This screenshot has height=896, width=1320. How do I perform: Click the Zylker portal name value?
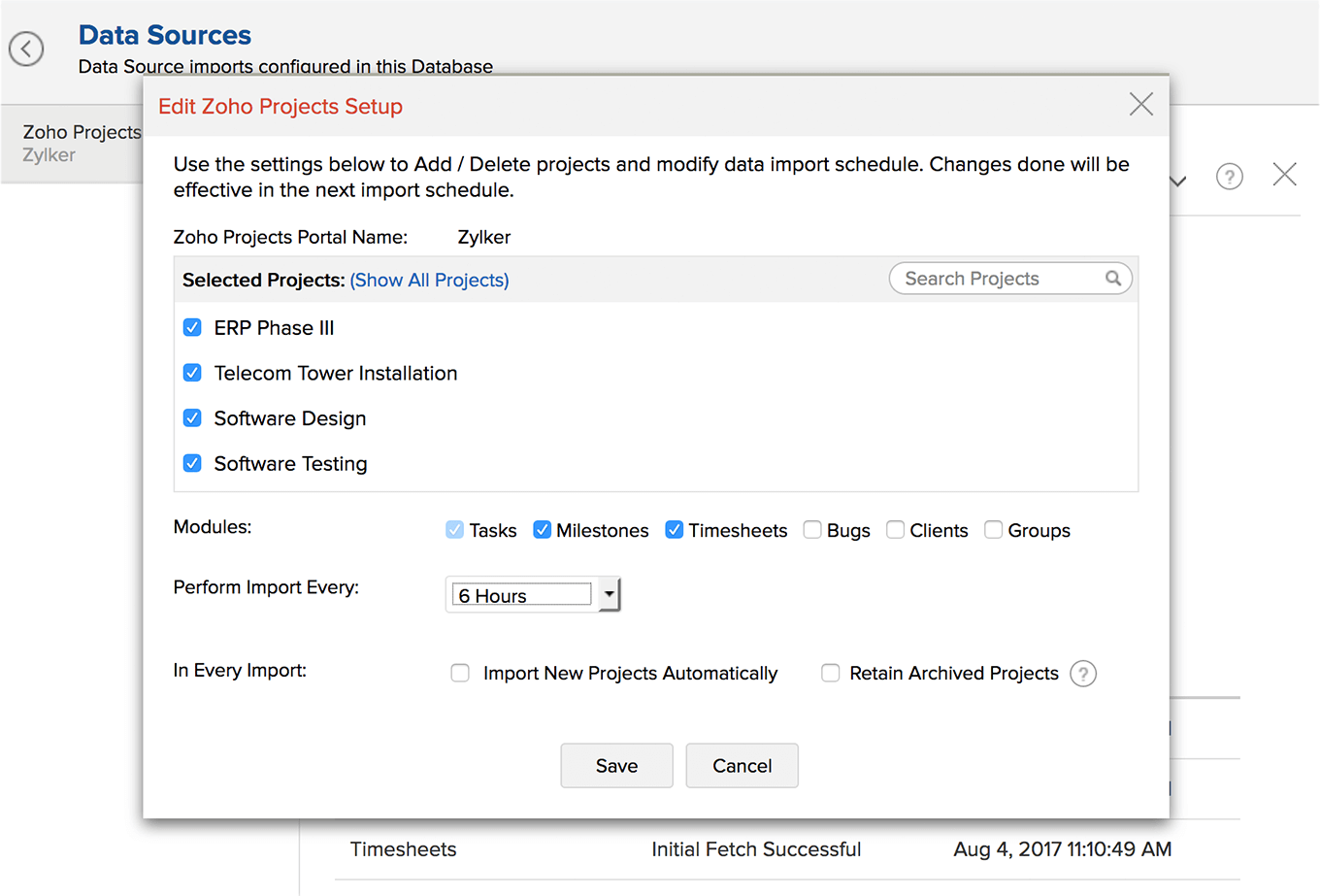coord(484,238)
